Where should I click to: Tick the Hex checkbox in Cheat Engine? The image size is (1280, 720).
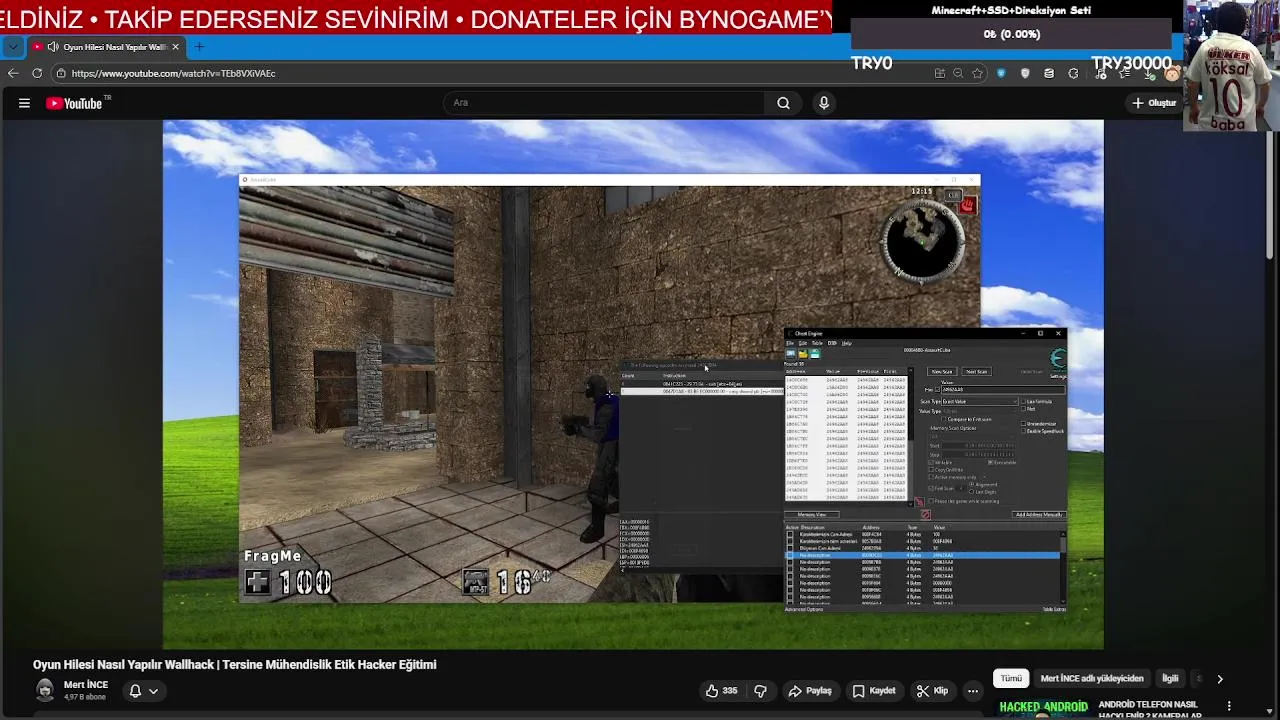pos(937,389)
